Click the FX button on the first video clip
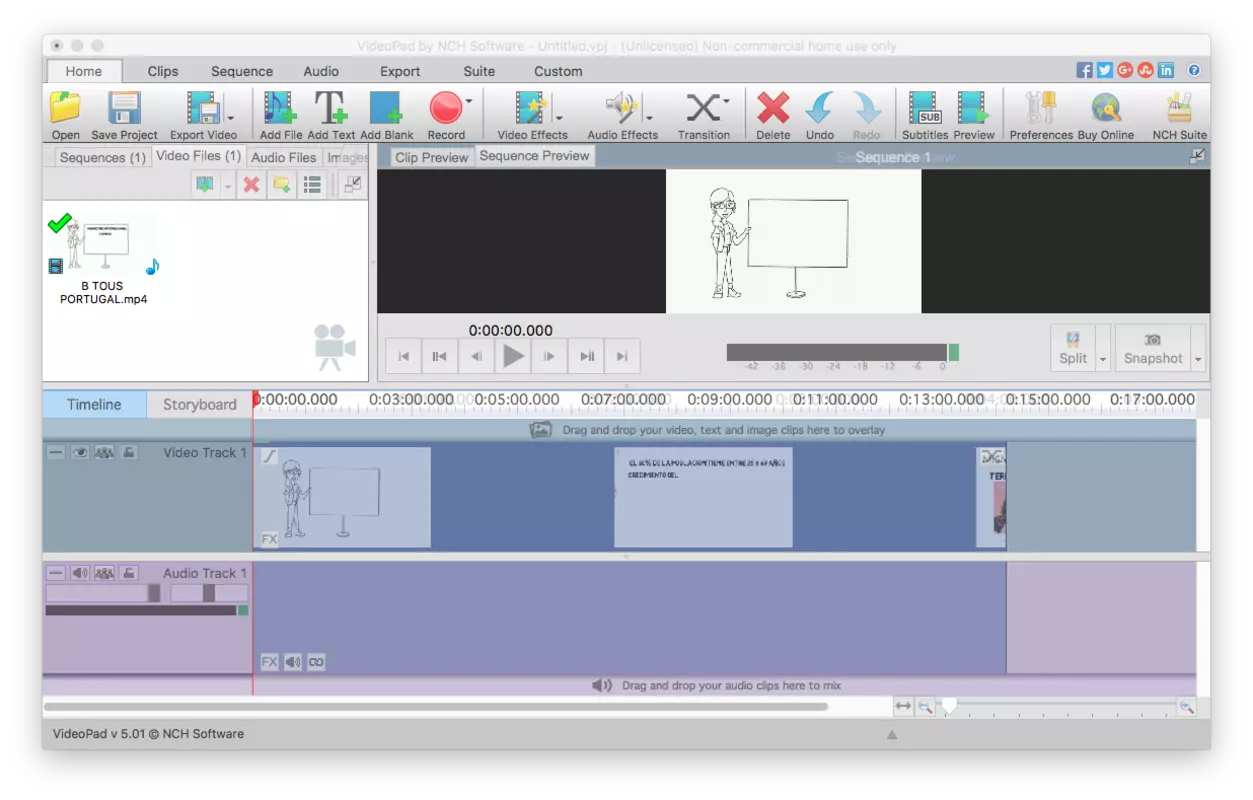The width and height of the screenshot is (1253, 800). (269, 539)
